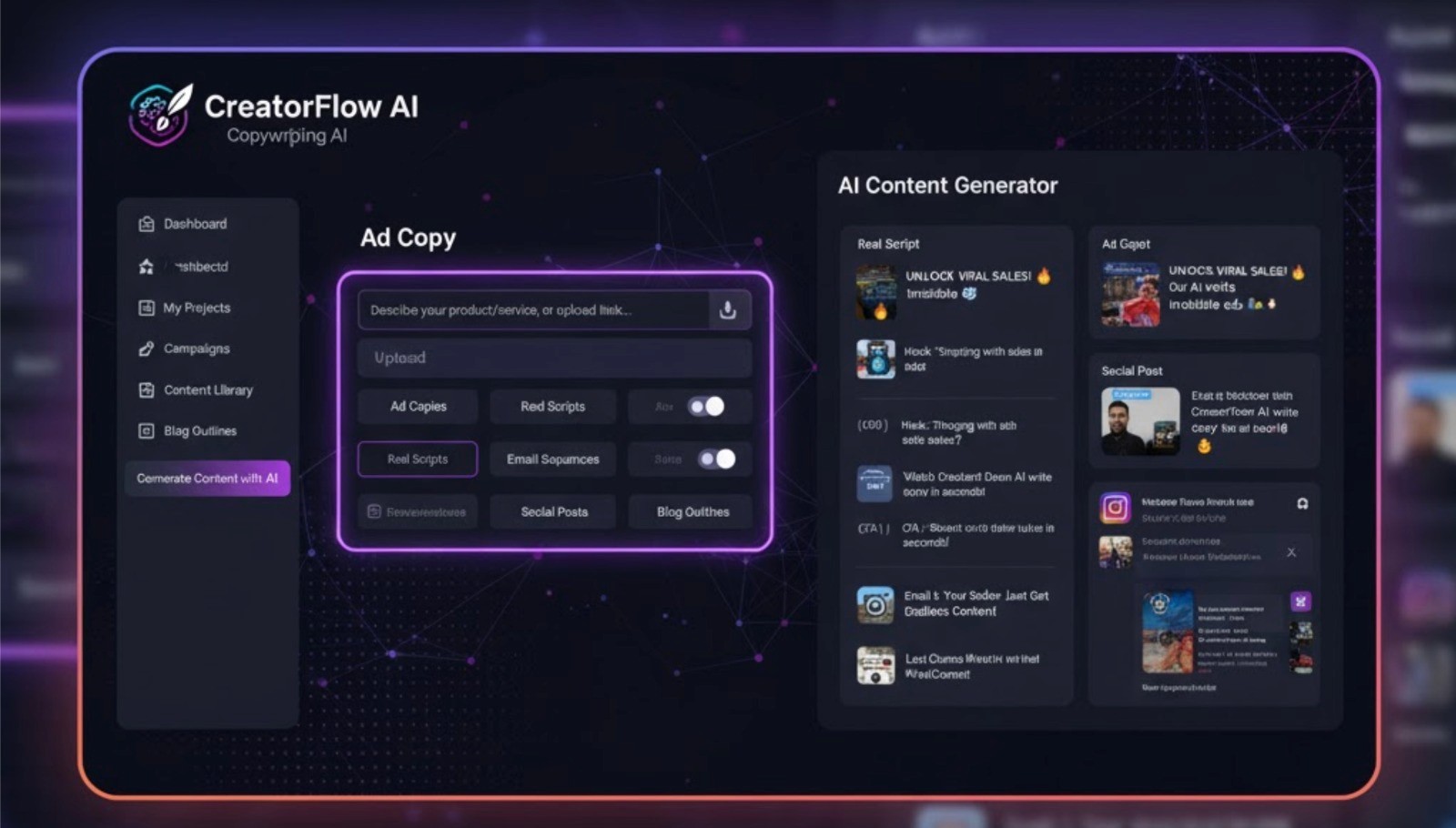Toggle the switch beside Email Sequences

tap(716, 459)
